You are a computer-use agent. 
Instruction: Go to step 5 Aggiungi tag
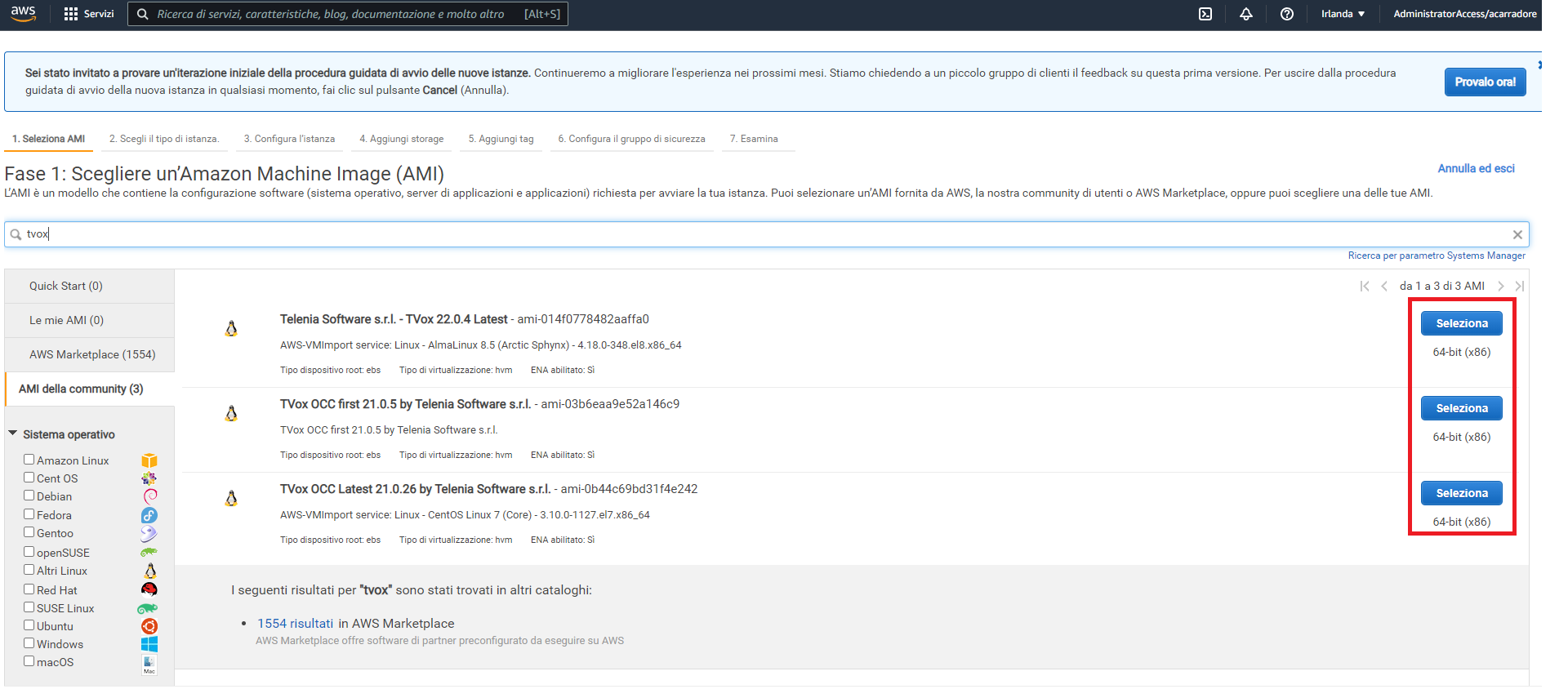coord(501,139)
